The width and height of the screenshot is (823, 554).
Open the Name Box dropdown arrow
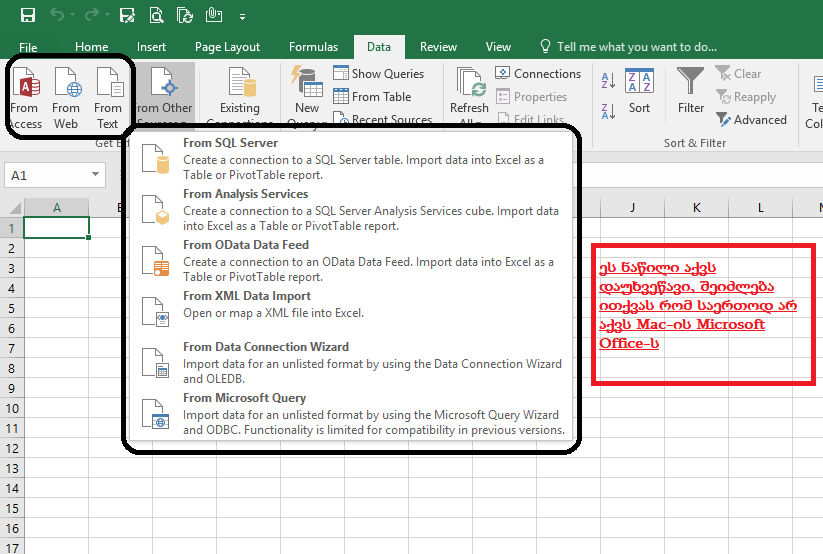(x=96, y=176)
